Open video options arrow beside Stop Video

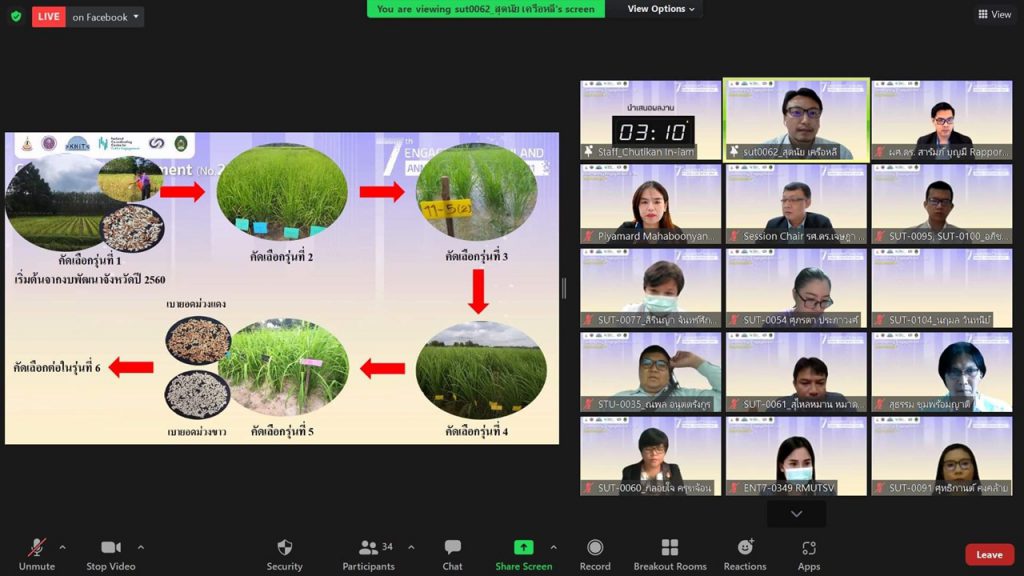(140, 547)
